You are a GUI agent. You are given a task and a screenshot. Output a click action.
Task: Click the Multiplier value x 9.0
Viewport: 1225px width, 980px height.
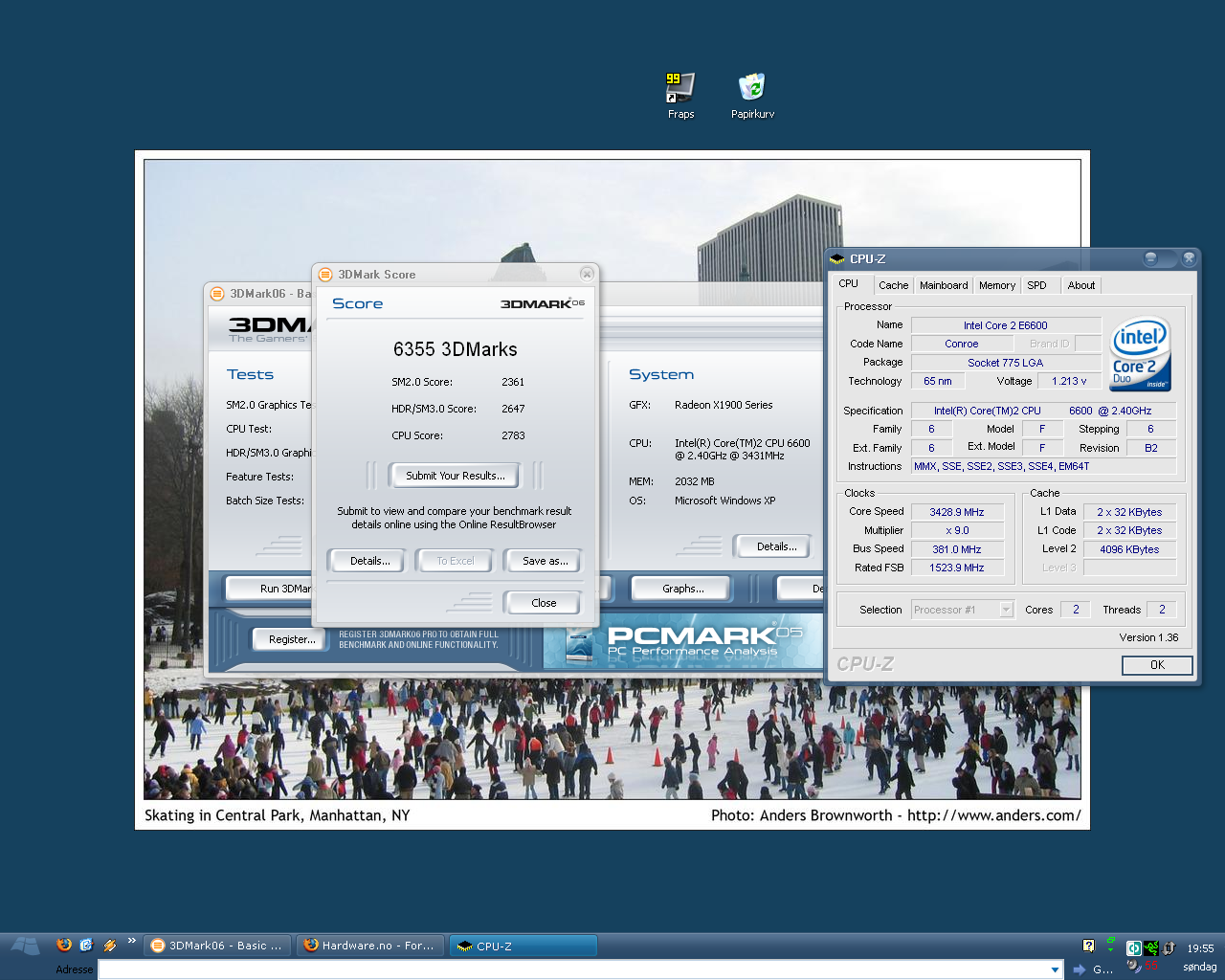(x=957, y=530)
